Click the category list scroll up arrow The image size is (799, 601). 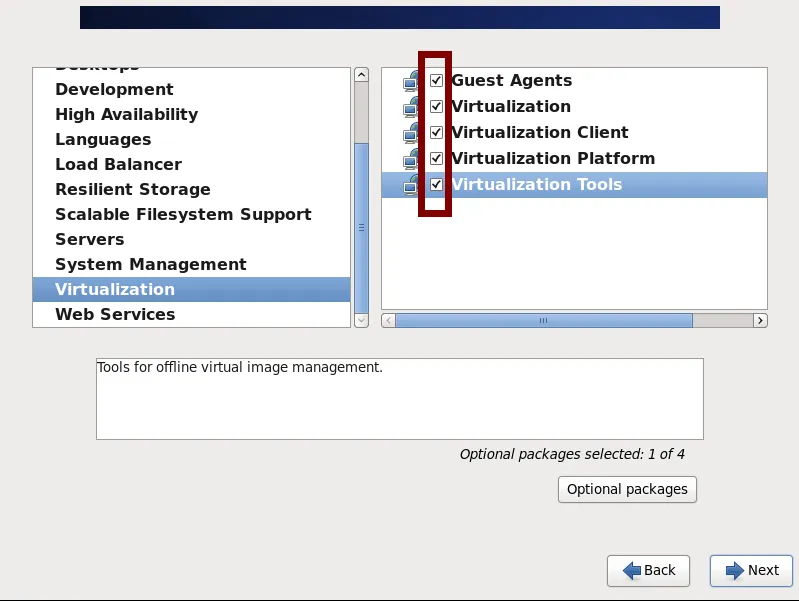click(x=361, y=75)
